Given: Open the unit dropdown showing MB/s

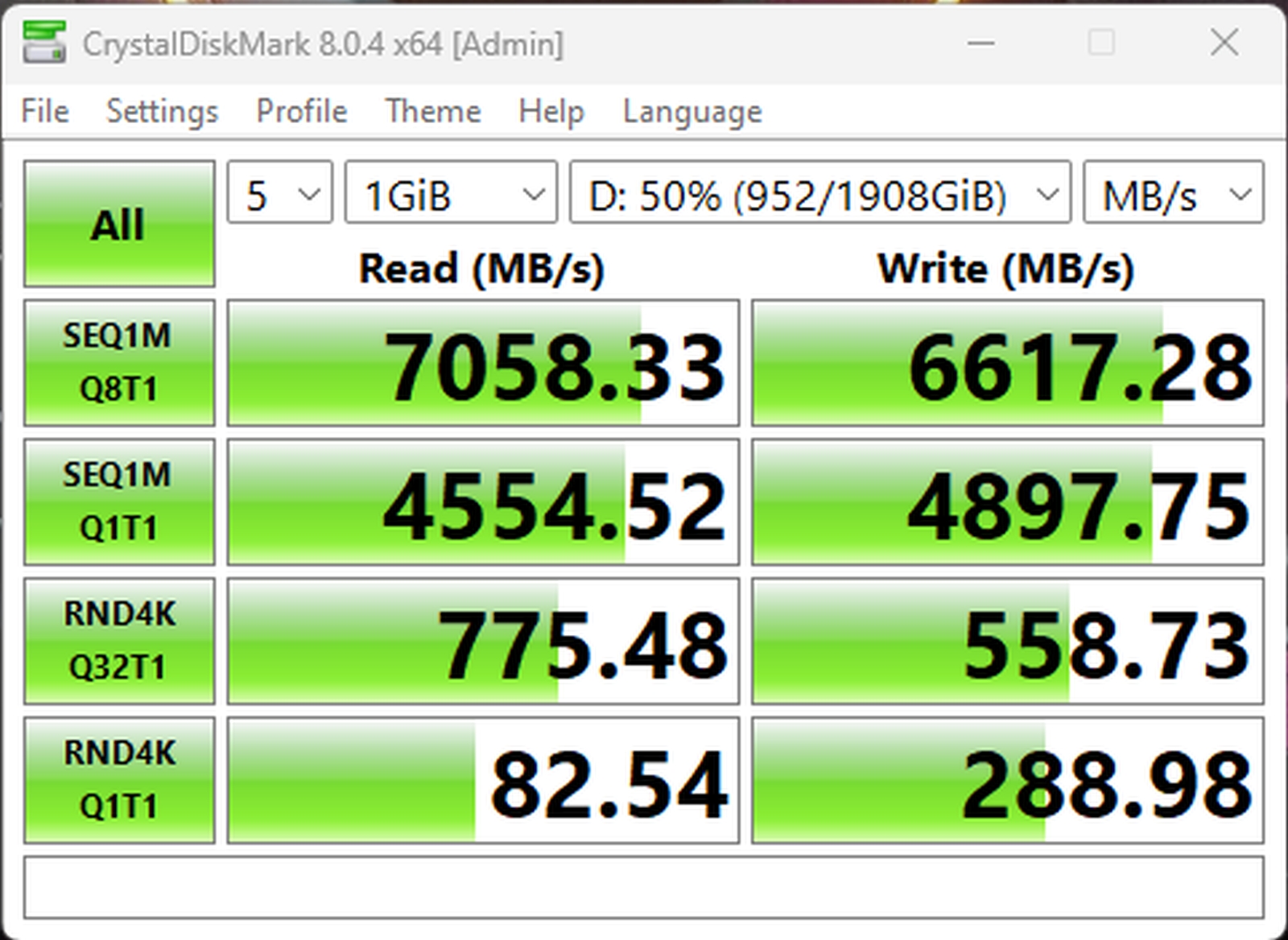Looking at the screenshot, I should (1174, 192).
